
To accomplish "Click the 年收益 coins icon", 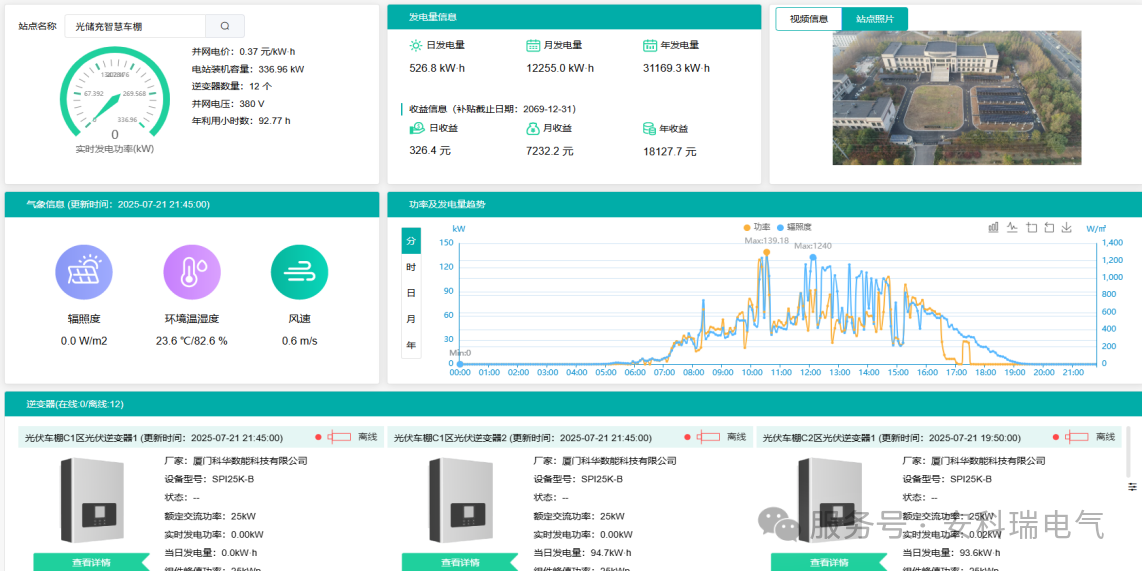I will tap(649, 128).
